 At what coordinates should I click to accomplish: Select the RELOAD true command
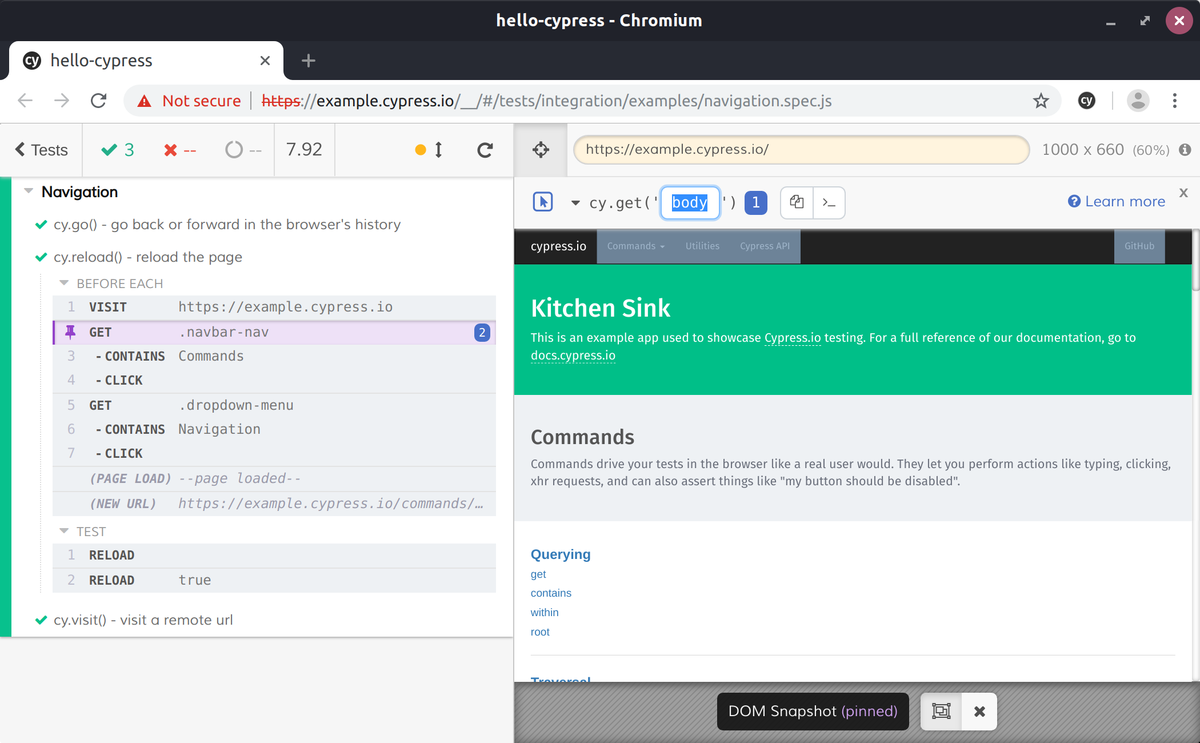274,580
